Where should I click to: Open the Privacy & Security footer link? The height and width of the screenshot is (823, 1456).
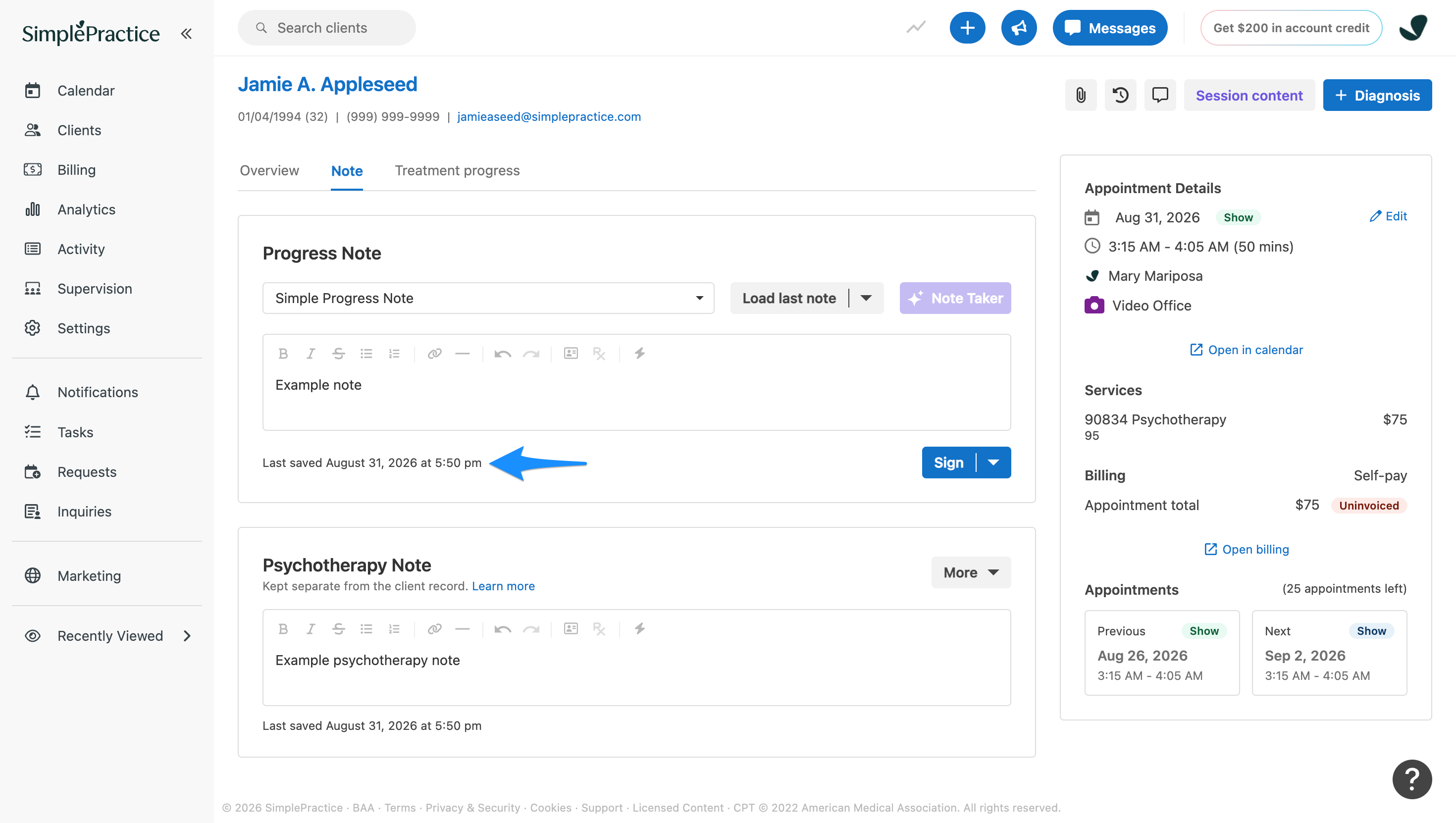(472, 808)
